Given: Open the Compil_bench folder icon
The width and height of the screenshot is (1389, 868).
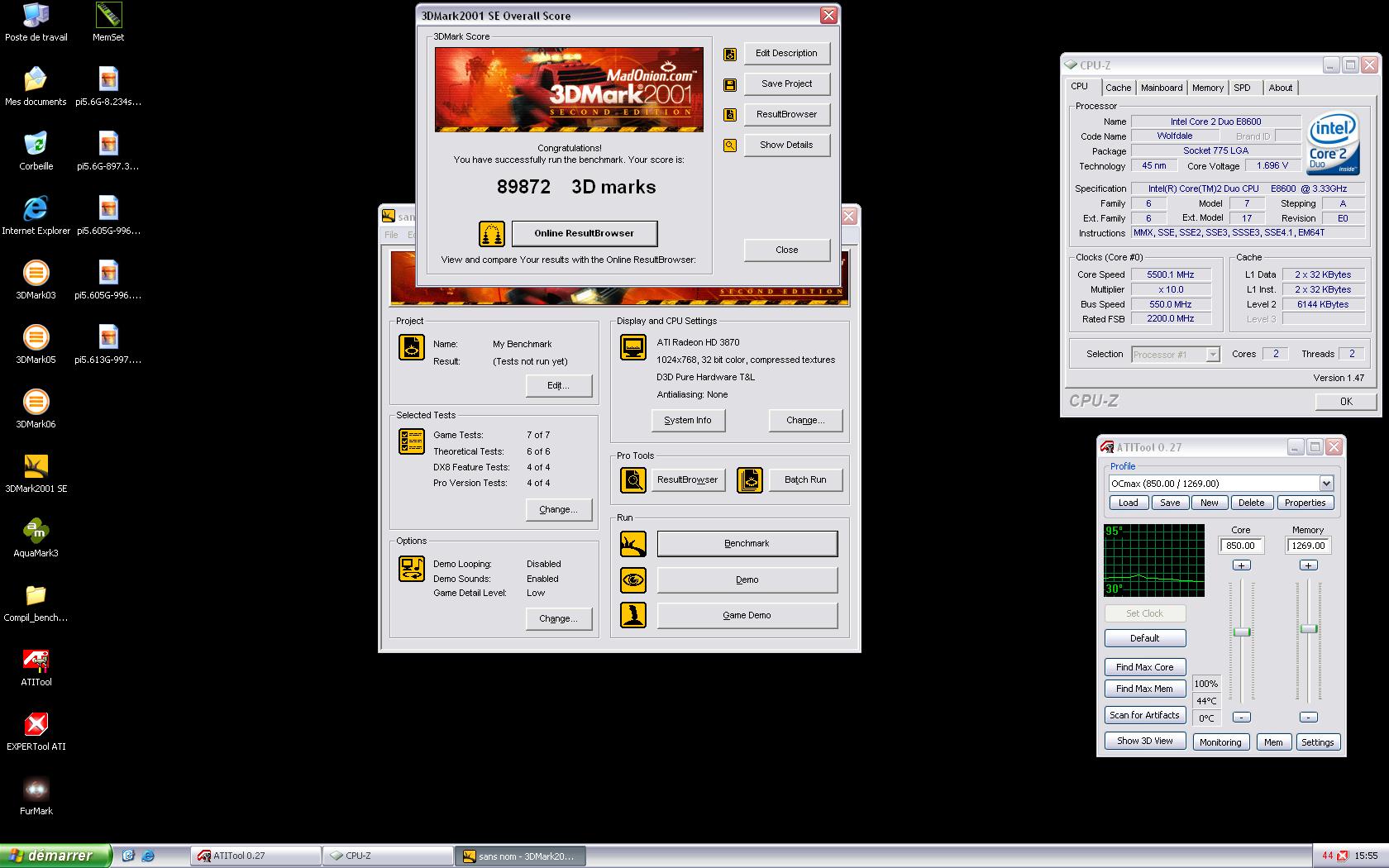Looking at the screenshot, I should click(36, 603).
